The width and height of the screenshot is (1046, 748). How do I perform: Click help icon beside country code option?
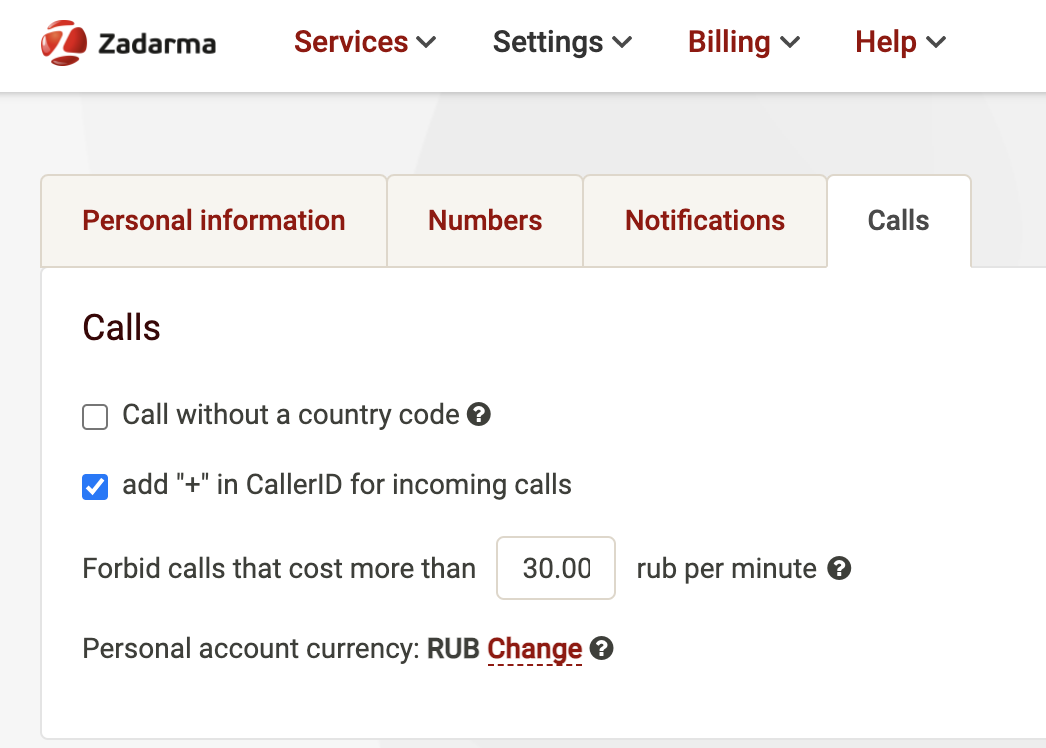coord(479,414)
